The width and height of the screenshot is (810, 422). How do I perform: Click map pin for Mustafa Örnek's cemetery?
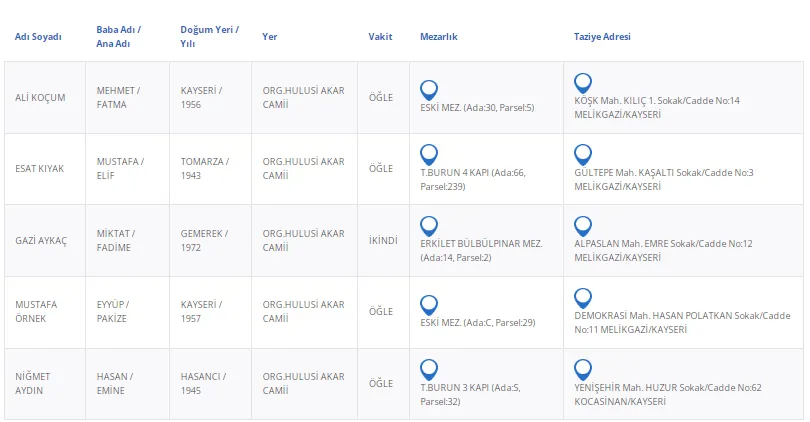click(429, 304)
